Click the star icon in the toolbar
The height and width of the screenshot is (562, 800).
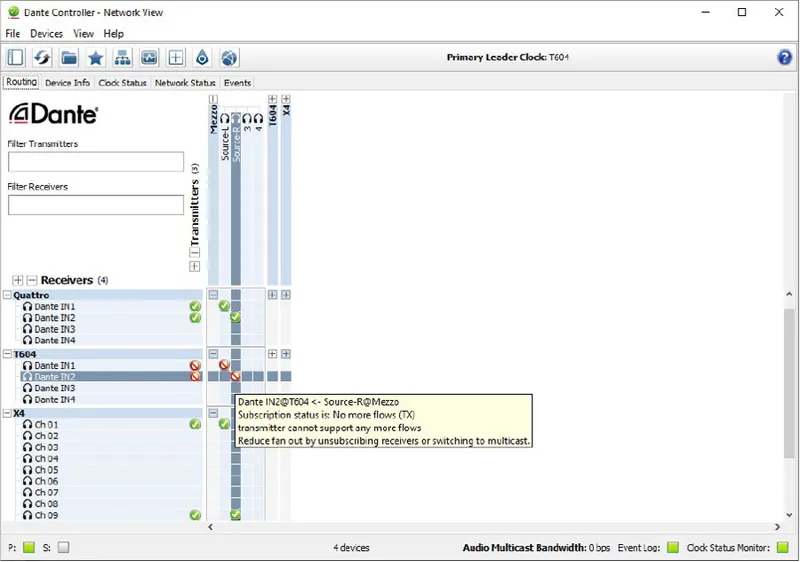tap(95, 58)
